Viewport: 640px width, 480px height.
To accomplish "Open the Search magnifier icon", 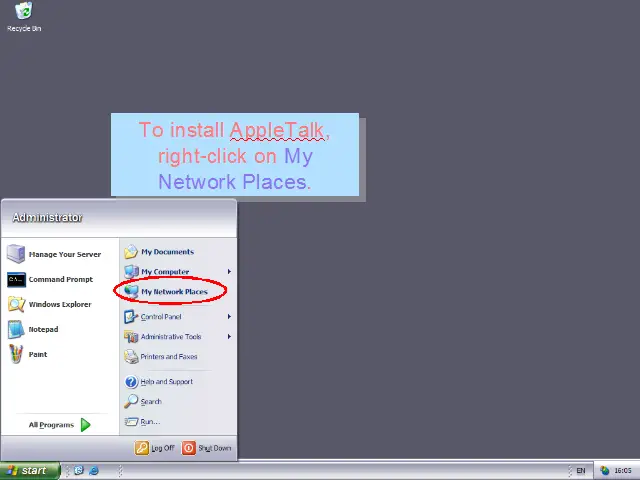I will [131, 401].
